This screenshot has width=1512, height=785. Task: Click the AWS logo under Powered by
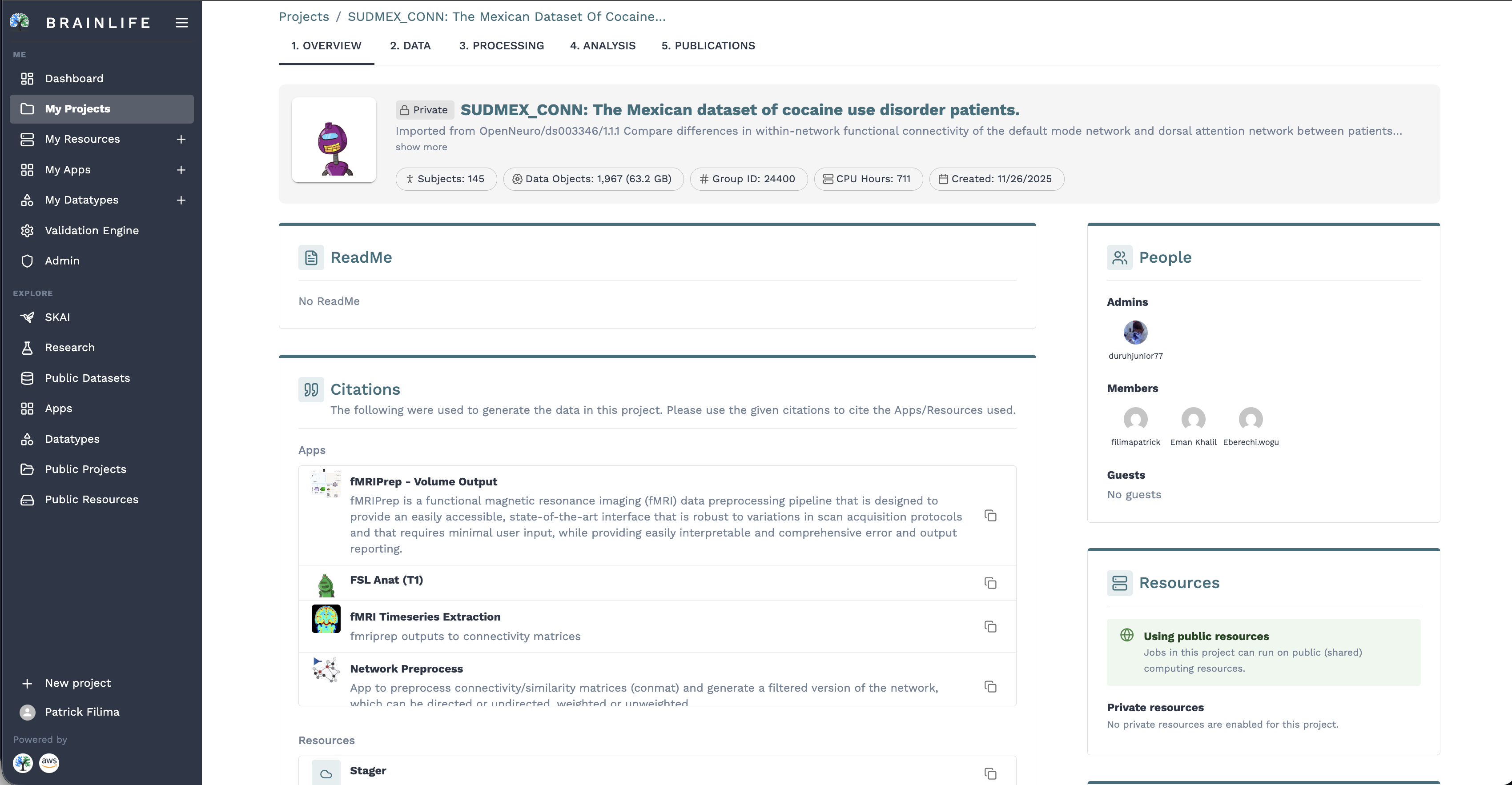[49, 763]
